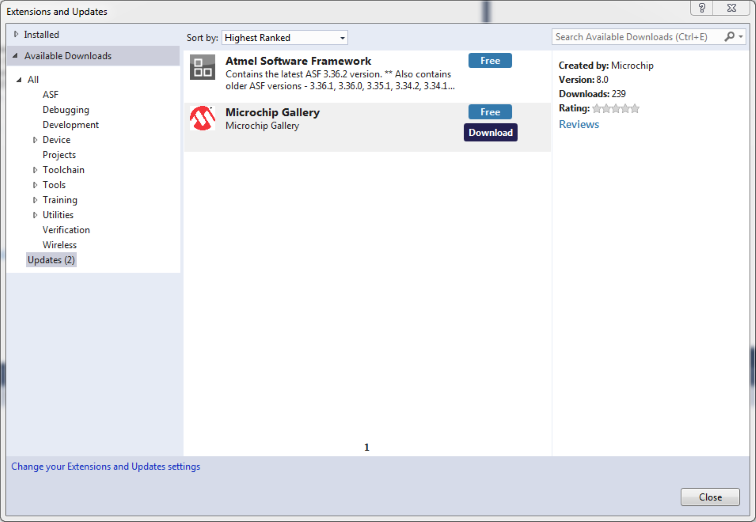Click the Microchip Gallery logo icon
The image size is (756, 522).
[203, 119]
